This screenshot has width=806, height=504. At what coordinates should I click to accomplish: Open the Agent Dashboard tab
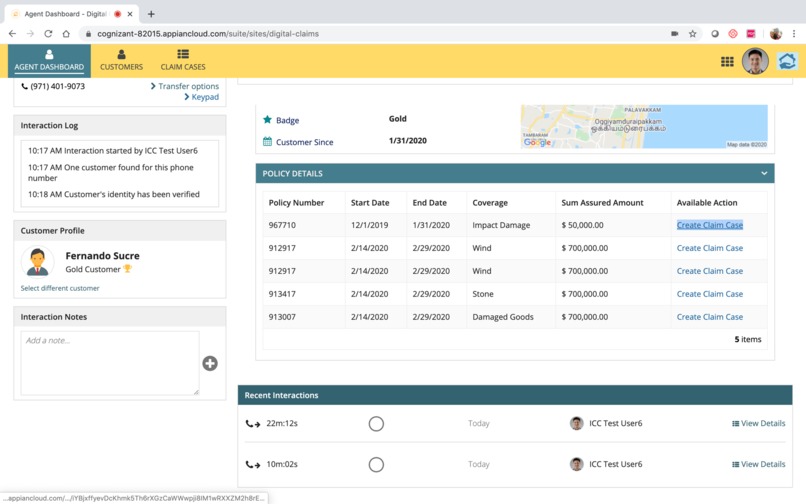pos(49,60)
